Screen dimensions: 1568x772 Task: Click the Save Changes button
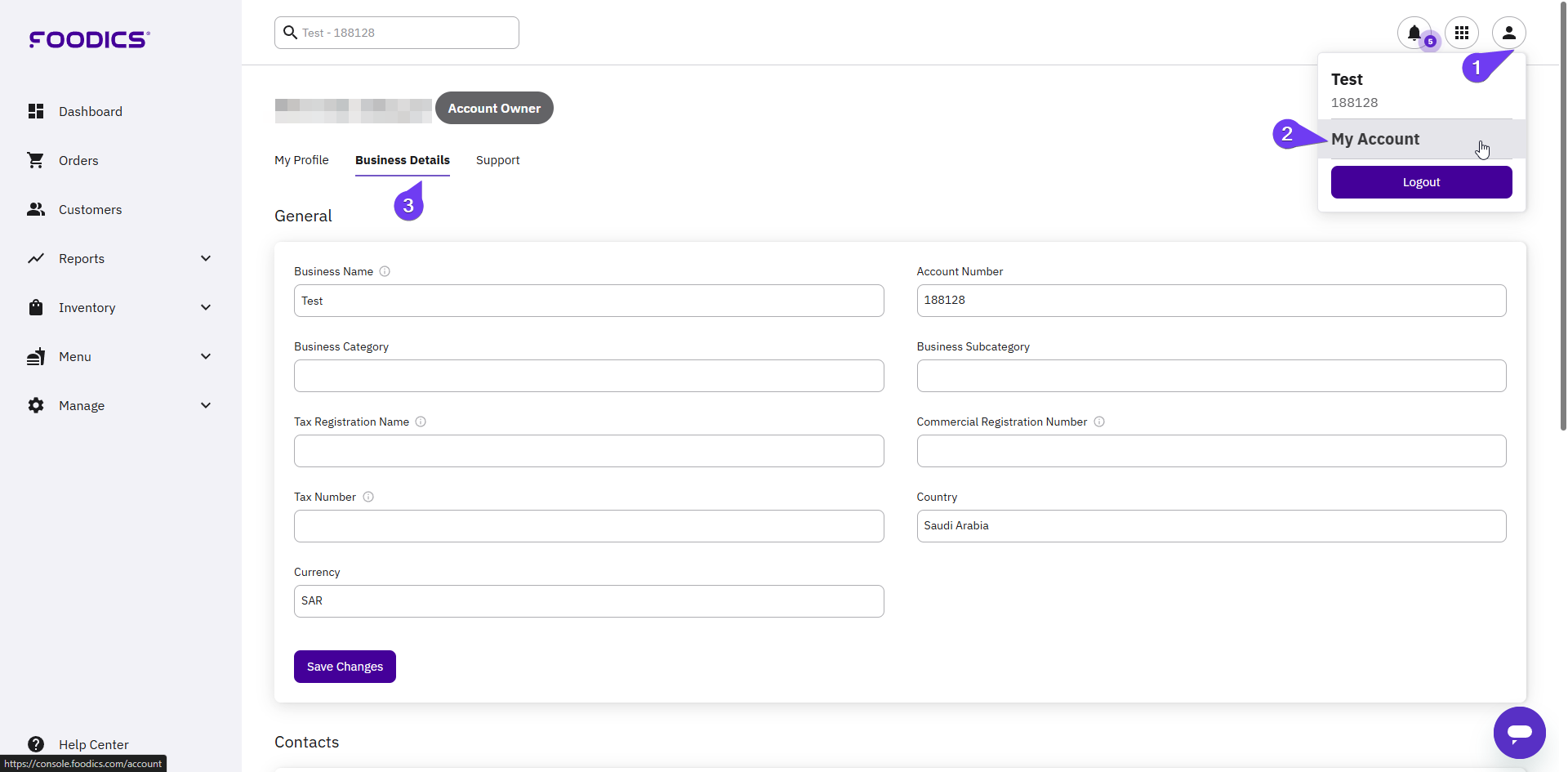[345, 666]
